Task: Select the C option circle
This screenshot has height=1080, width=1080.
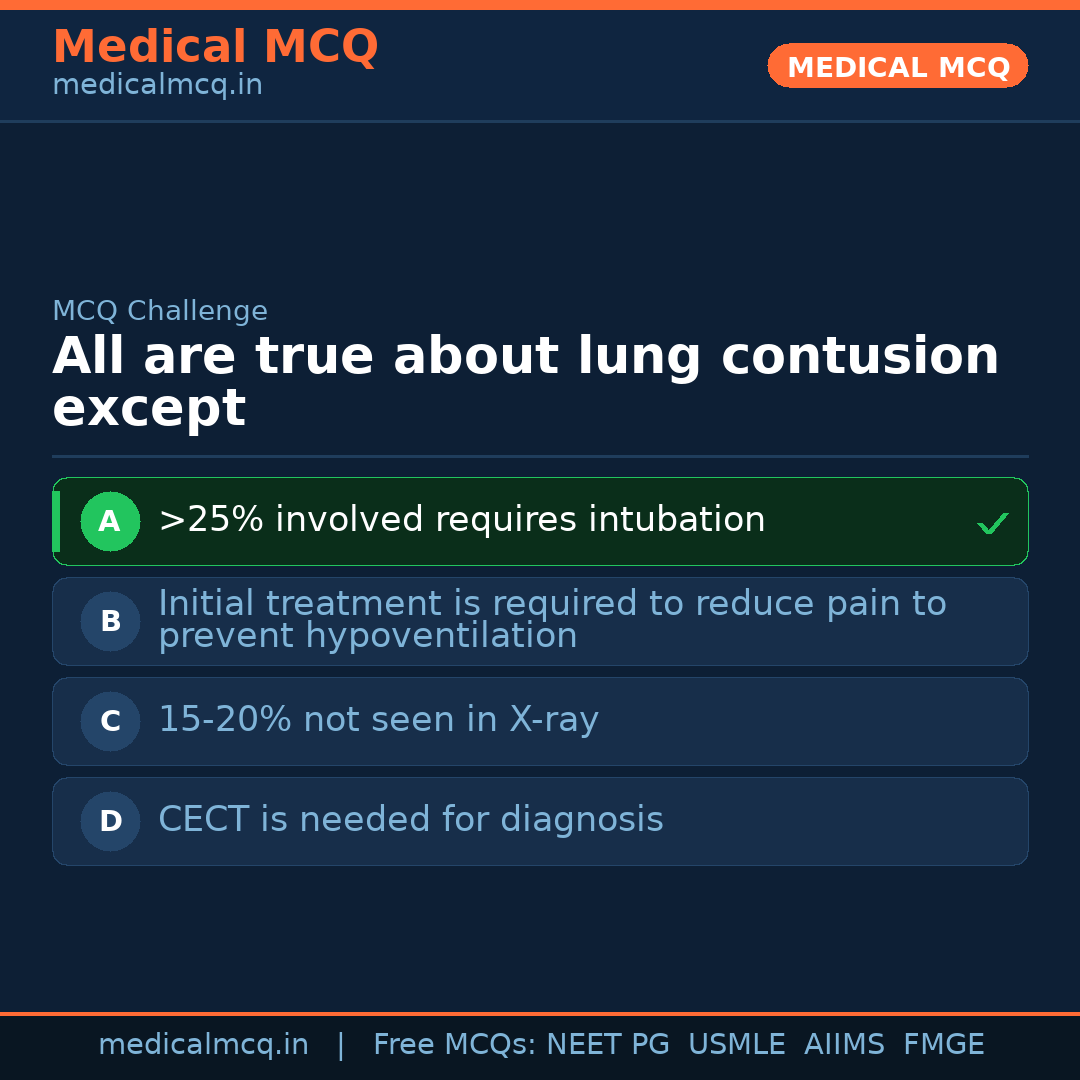Action: pos(110,721)
